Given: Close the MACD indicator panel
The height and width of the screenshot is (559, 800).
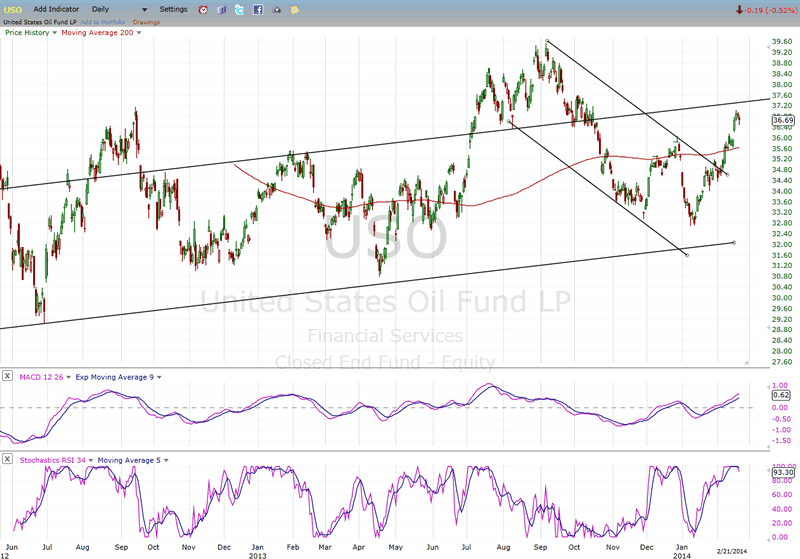Looking at the screenshot, I should point(7,376).
